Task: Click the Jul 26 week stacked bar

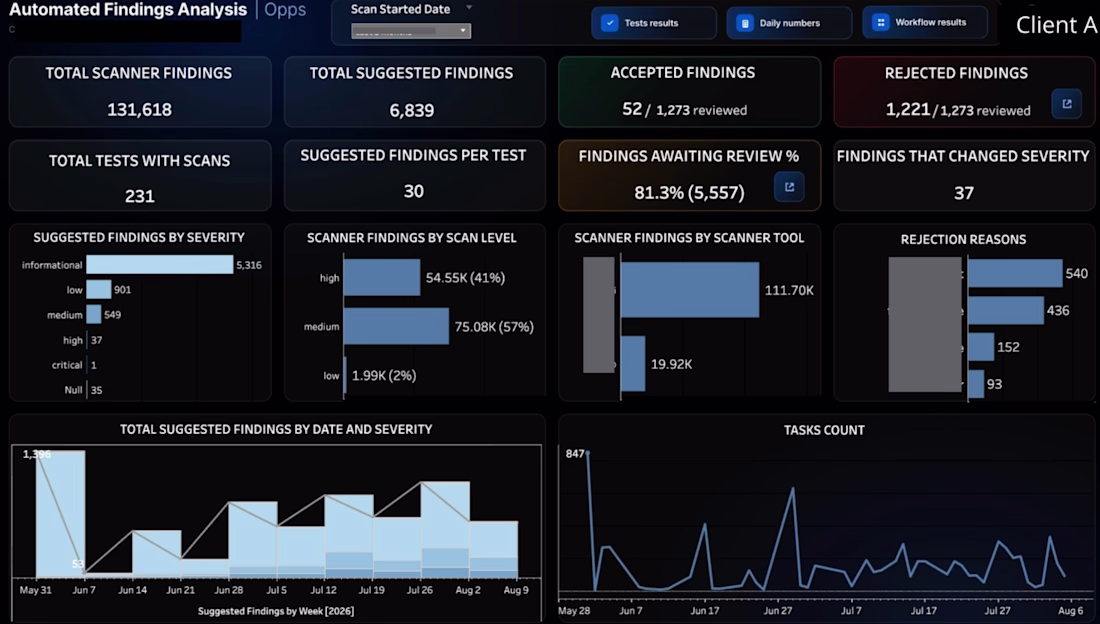Action: tap(445, 529)
